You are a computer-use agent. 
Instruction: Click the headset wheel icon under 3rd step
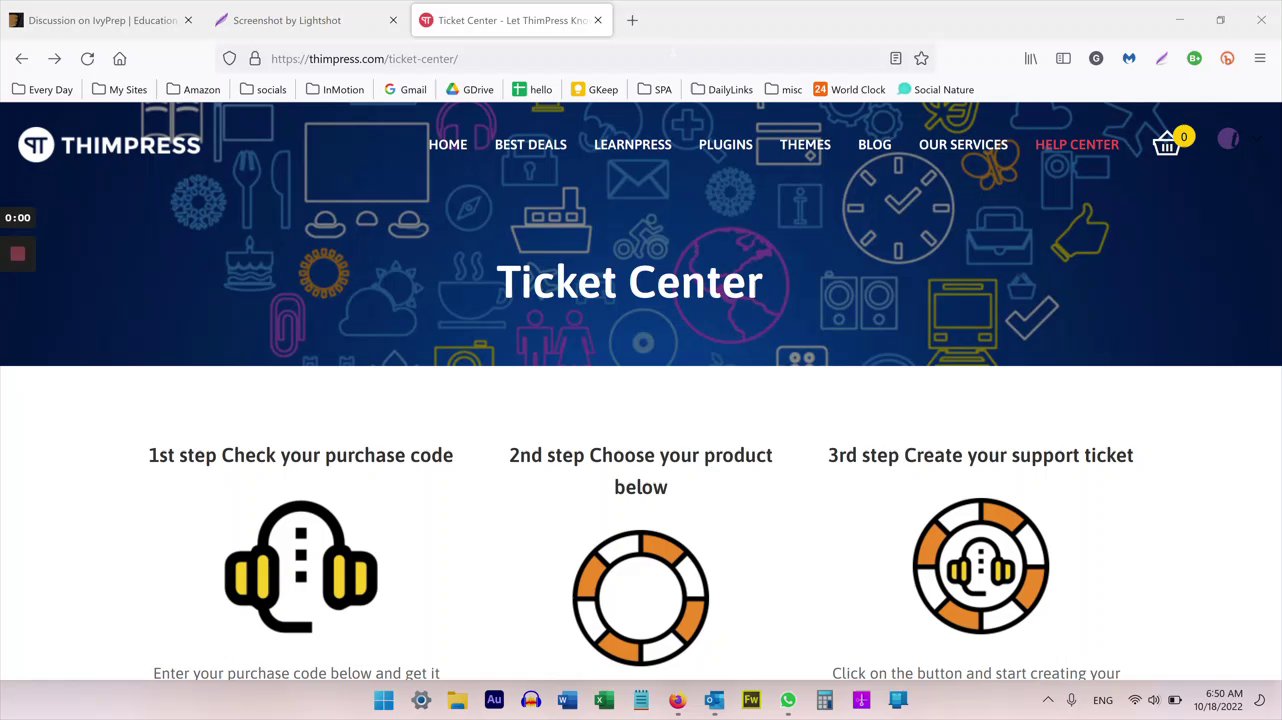point(981,567)
